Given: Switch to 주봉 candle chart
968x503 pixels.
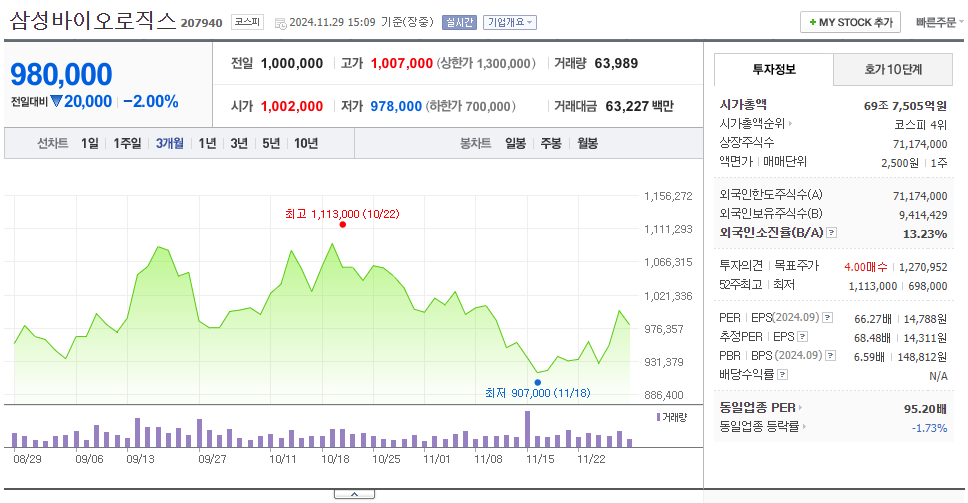Looking at the screenshot, I should 551,143.
